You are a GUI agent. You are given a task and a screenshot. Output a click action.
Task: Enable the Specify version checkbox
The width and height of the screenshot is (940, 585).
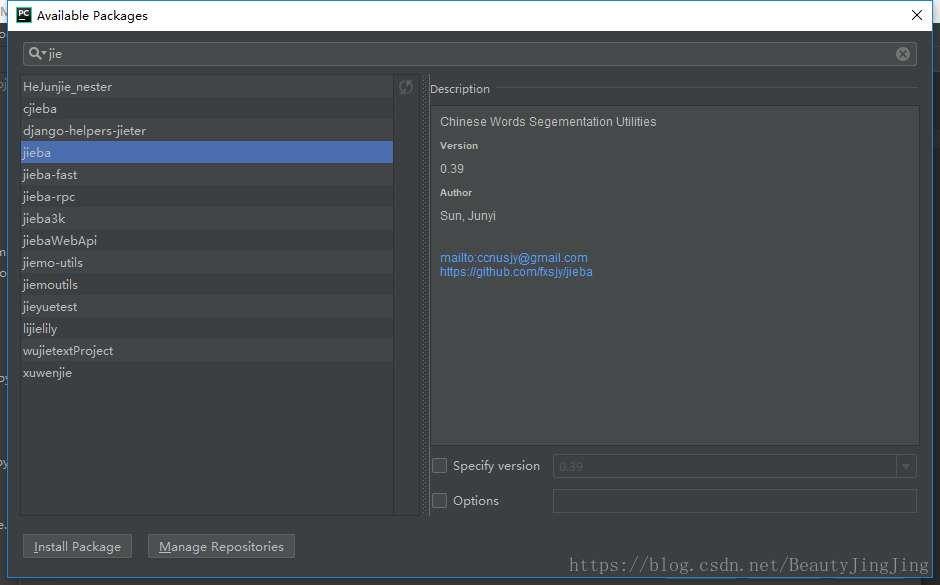[x=439, y=466]
